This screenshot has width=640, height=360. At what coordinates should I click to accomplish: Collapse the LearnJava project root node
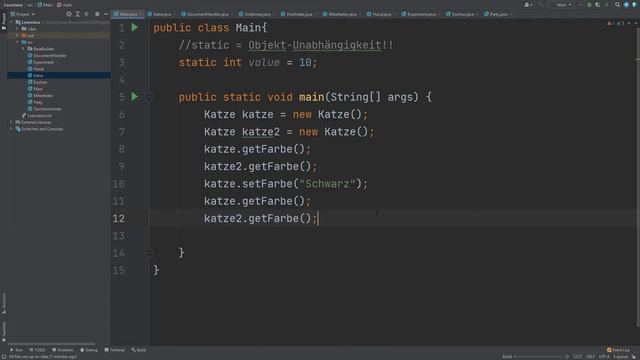12,22
